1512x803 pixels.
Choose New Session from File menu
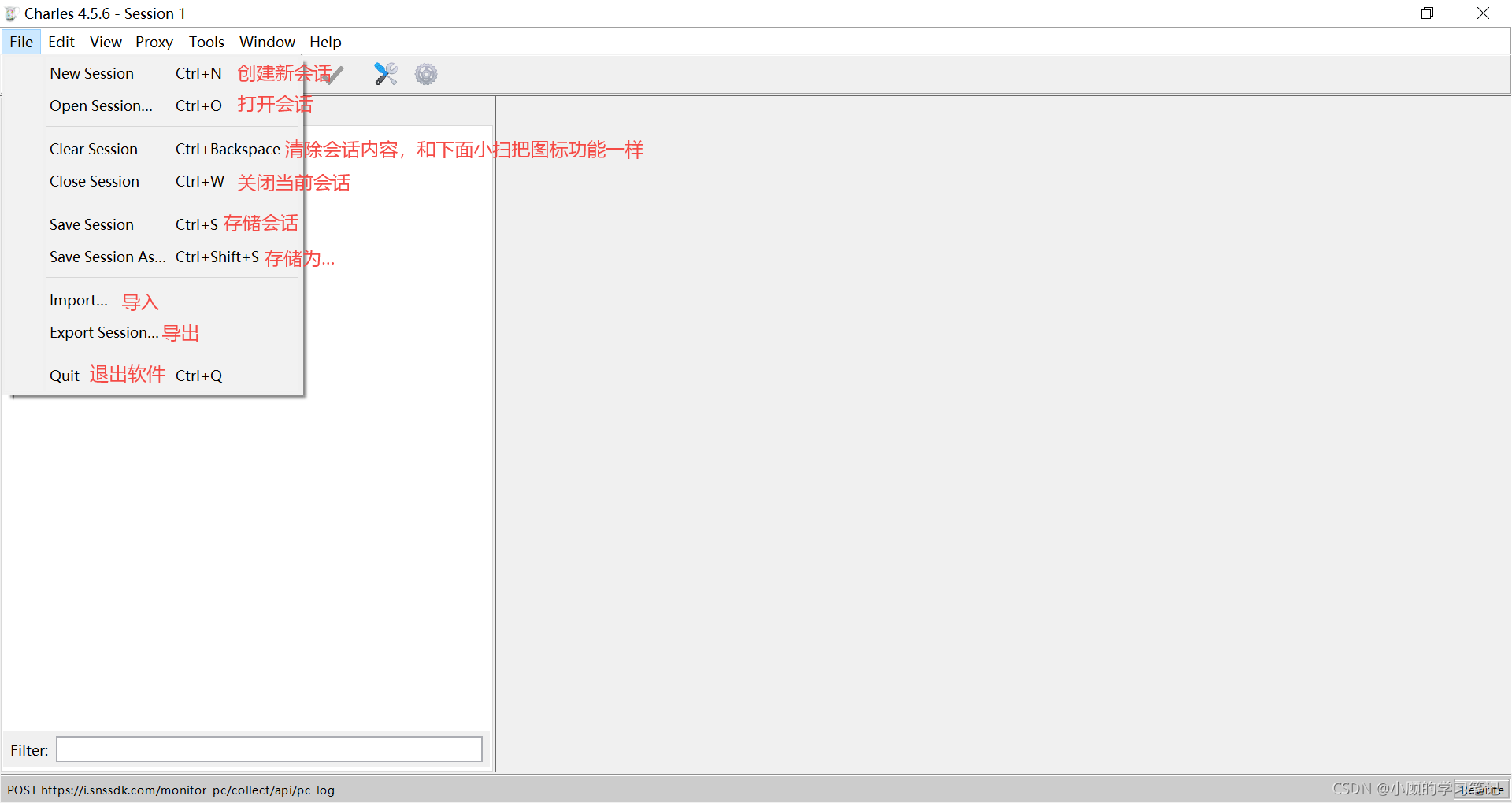click(x=152, y=73)
